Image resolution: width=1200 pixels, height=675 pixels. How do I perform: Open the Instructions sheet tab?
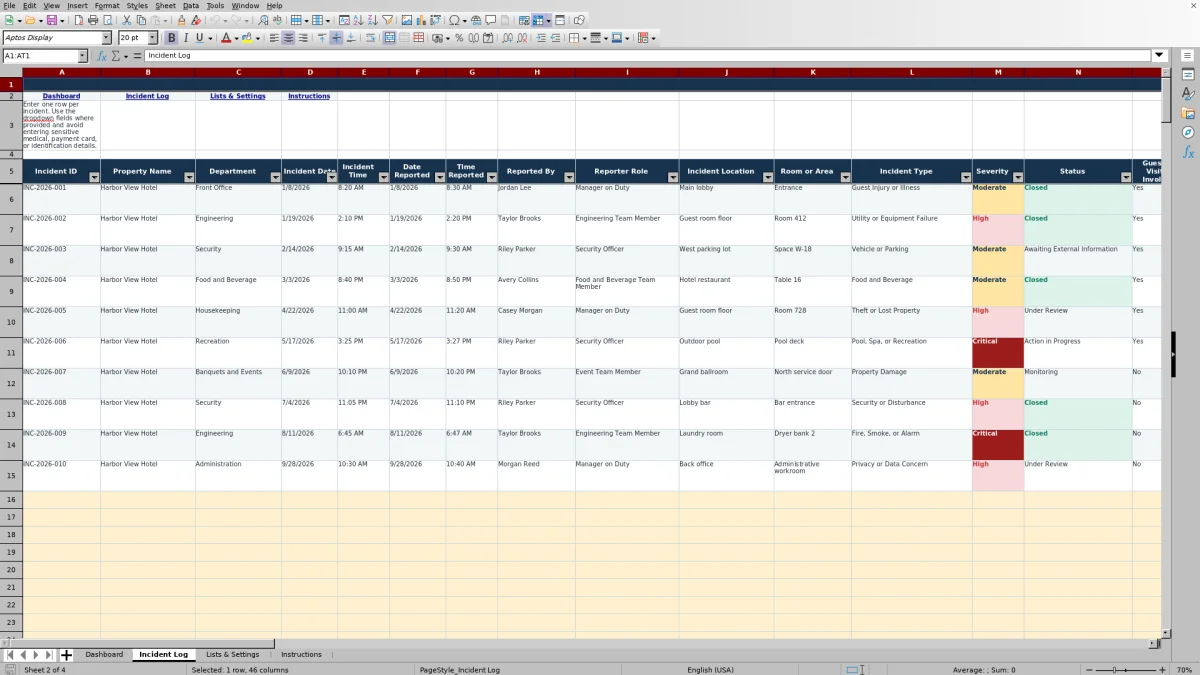(301, 655)
